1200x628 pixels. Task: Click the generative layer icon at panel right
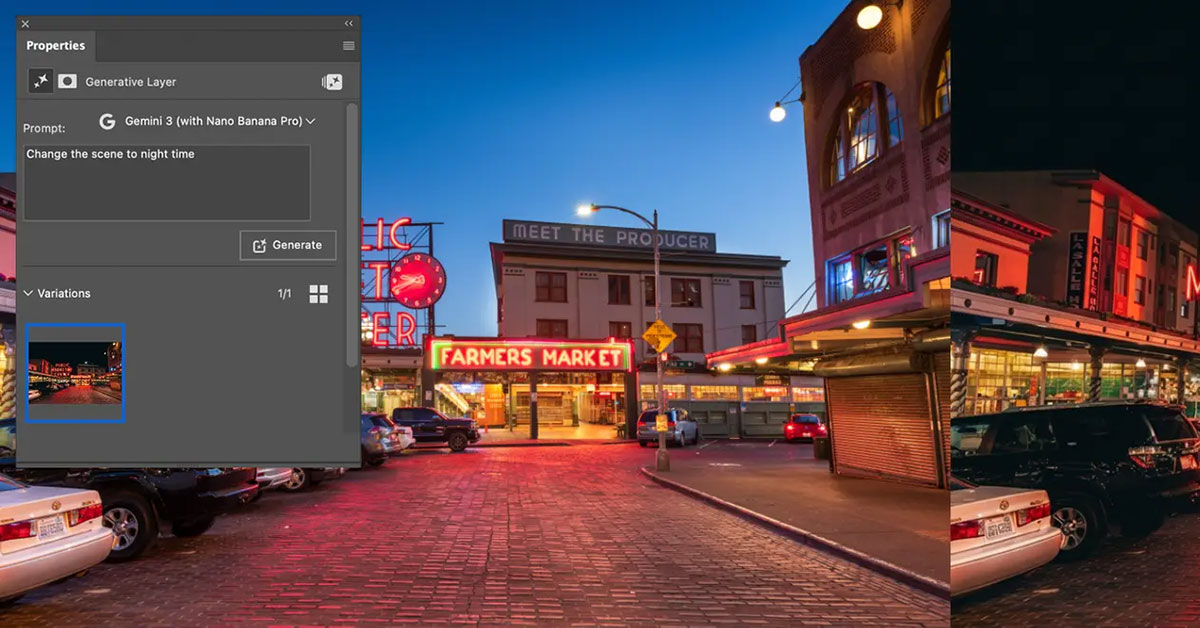click(332, 82)
